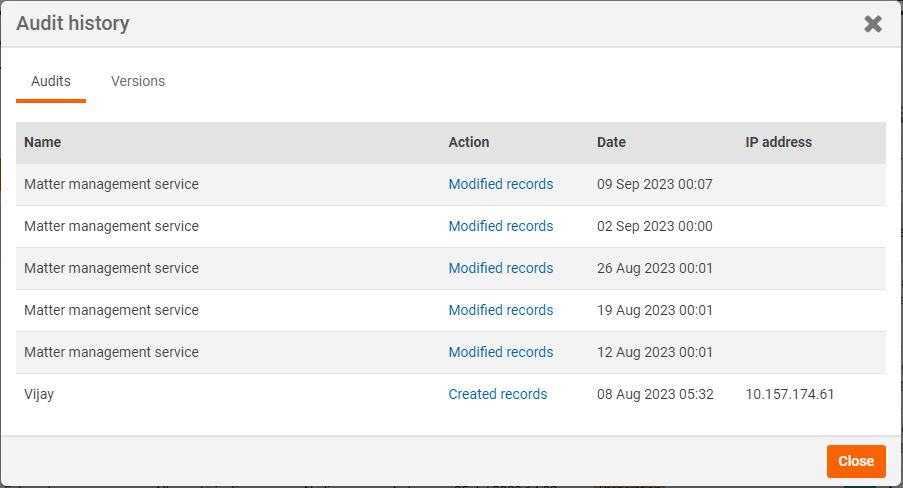Open Modified records link dated 19 Aug 2023

coord(500,311)
